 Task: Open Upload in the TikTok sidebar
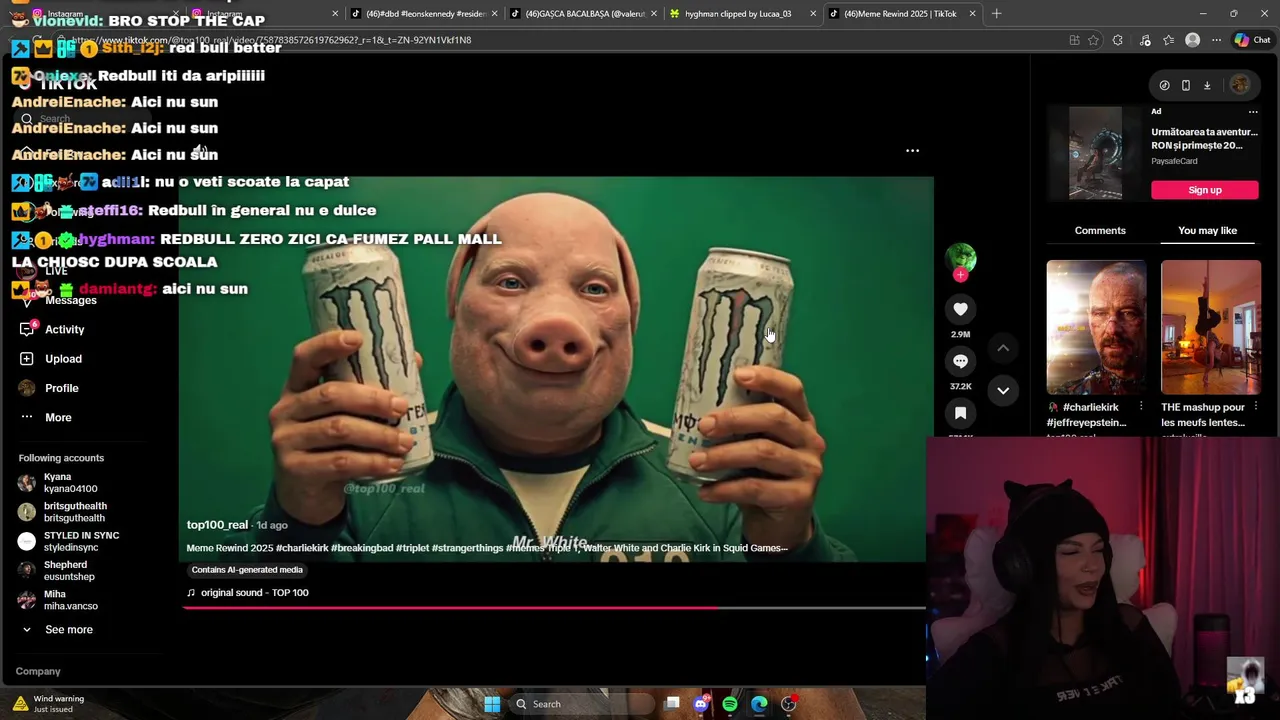(x=50, y=359)
